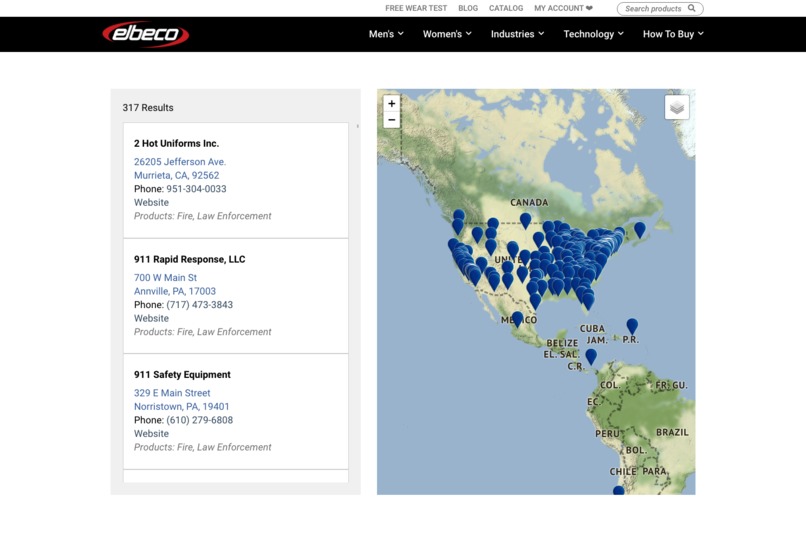Click the map pin under the CANADA label
The height and width of the screenshot is (536, 806).
click(525, 220)
